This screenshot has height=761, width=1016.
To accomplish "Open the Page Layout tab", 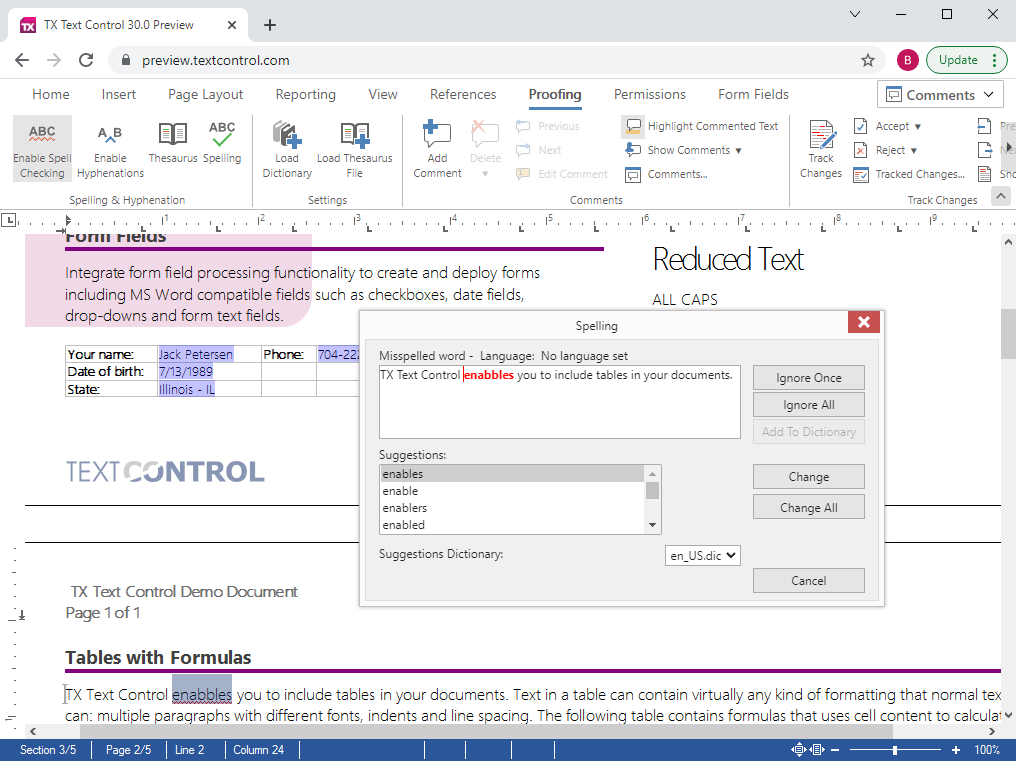I will coord(205,95).
